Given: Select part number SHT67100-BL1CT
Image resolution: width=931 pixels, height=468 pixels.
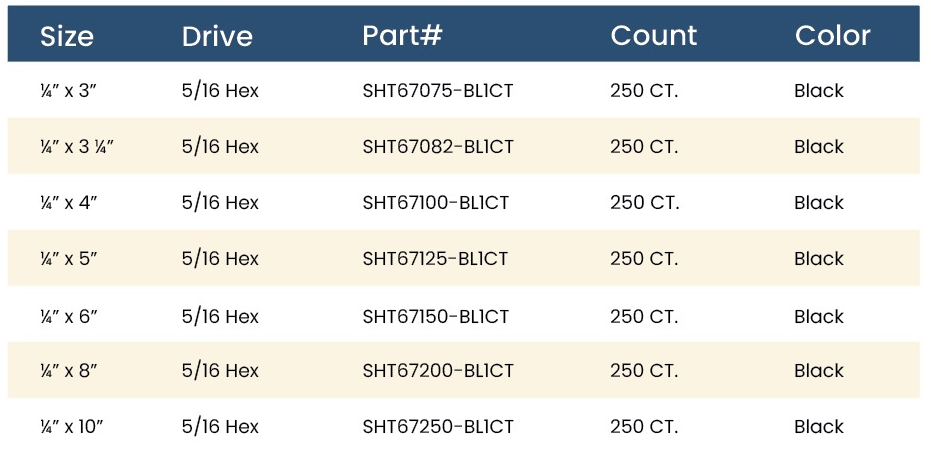Looking at the screenshot, I should click(435, 203).
